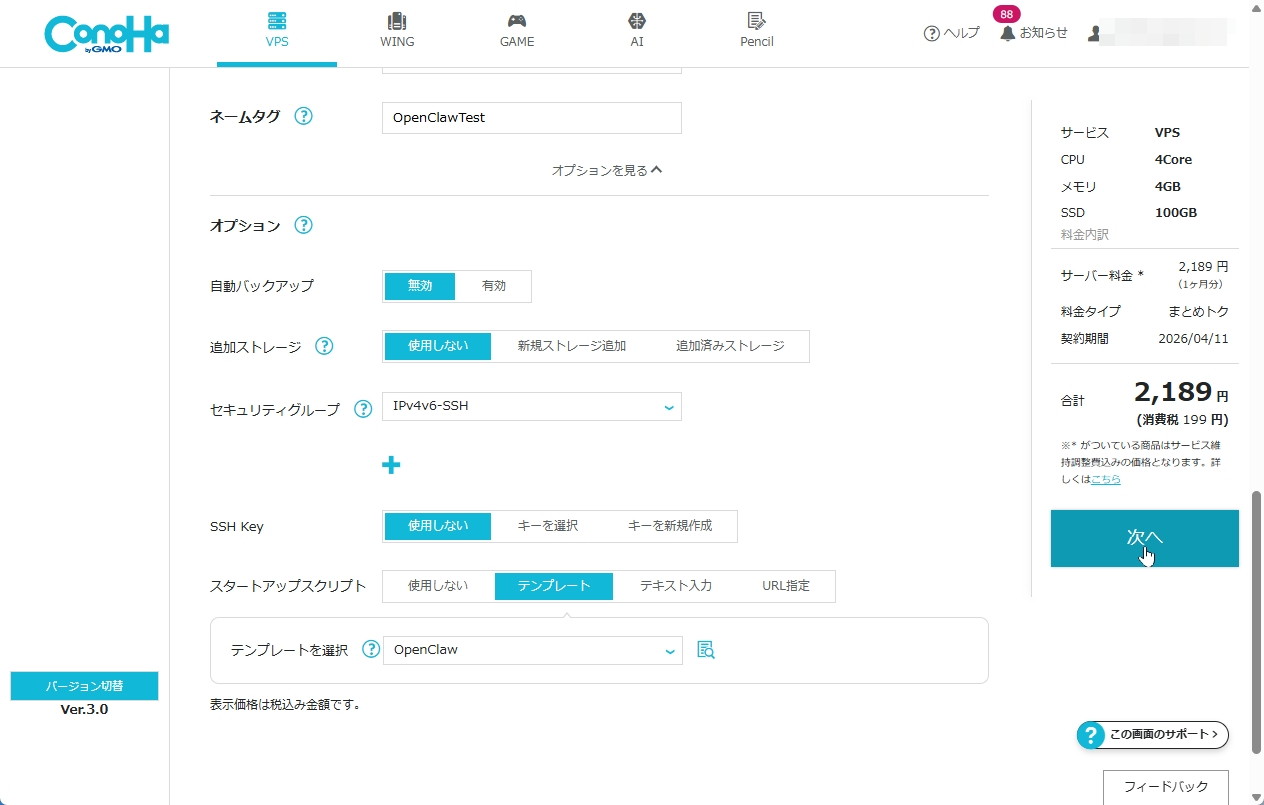This screenshot has height=805, width=1264.
Task: Click the 追加ストレージ help icon
Action: (323, 346)
